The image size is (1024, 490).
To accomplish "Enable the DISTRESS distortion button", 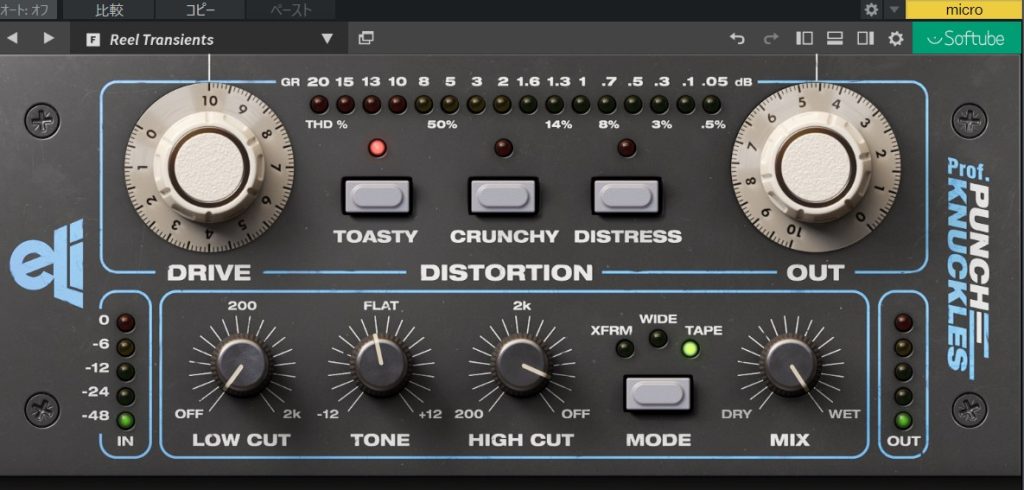I will [627, 197].
